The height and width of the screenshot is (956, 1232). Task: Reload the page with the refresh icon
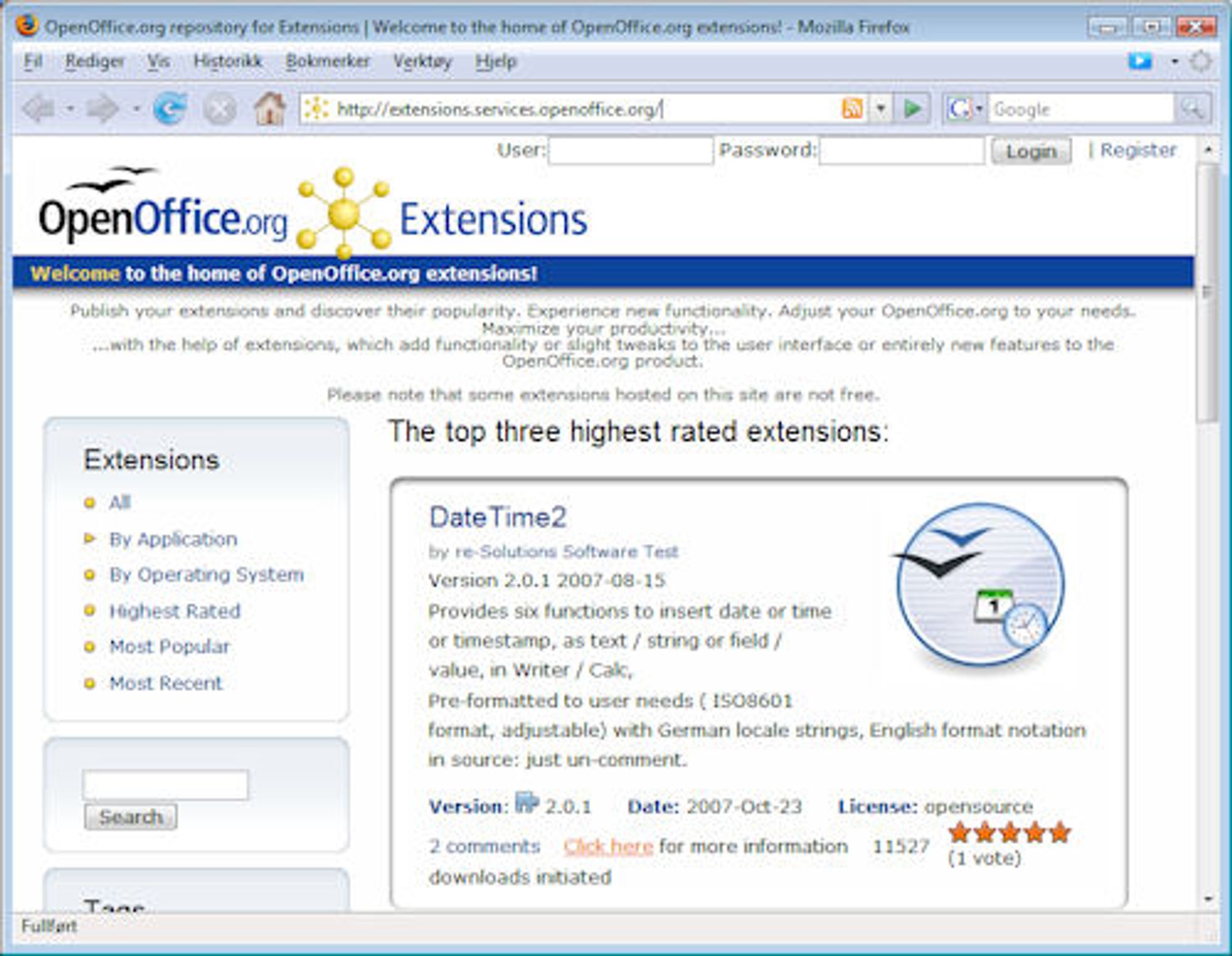coord(169,109)
